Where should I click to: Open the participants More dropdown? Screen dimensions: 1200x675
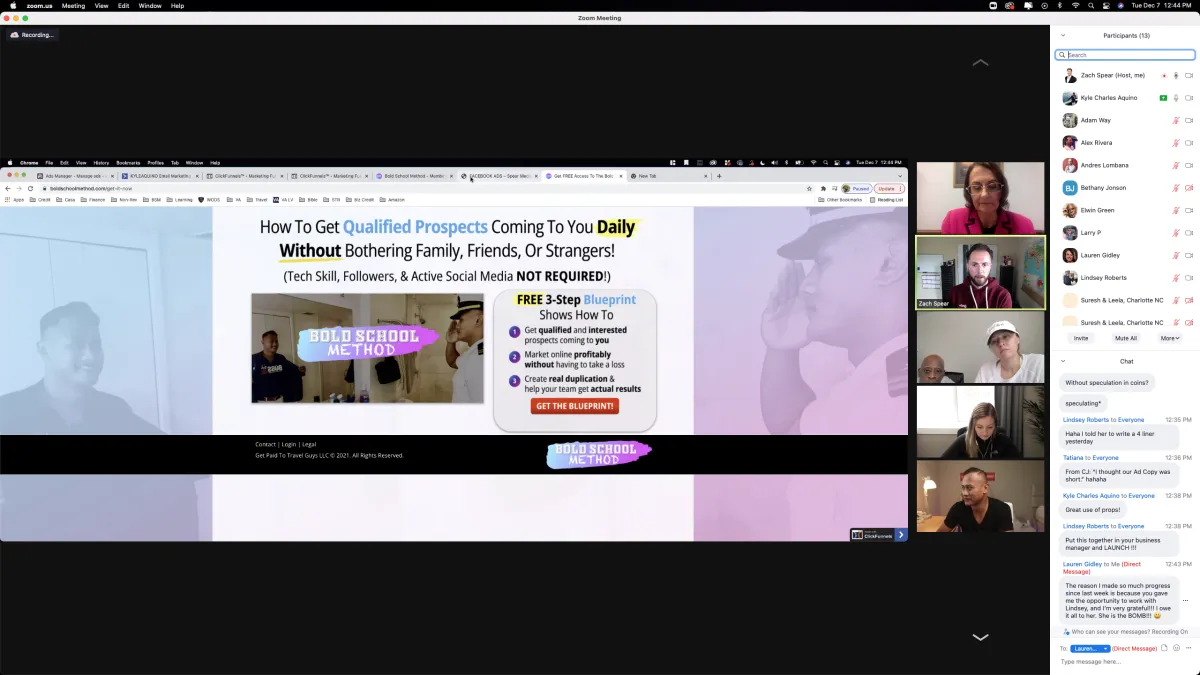click(1170, 338)
